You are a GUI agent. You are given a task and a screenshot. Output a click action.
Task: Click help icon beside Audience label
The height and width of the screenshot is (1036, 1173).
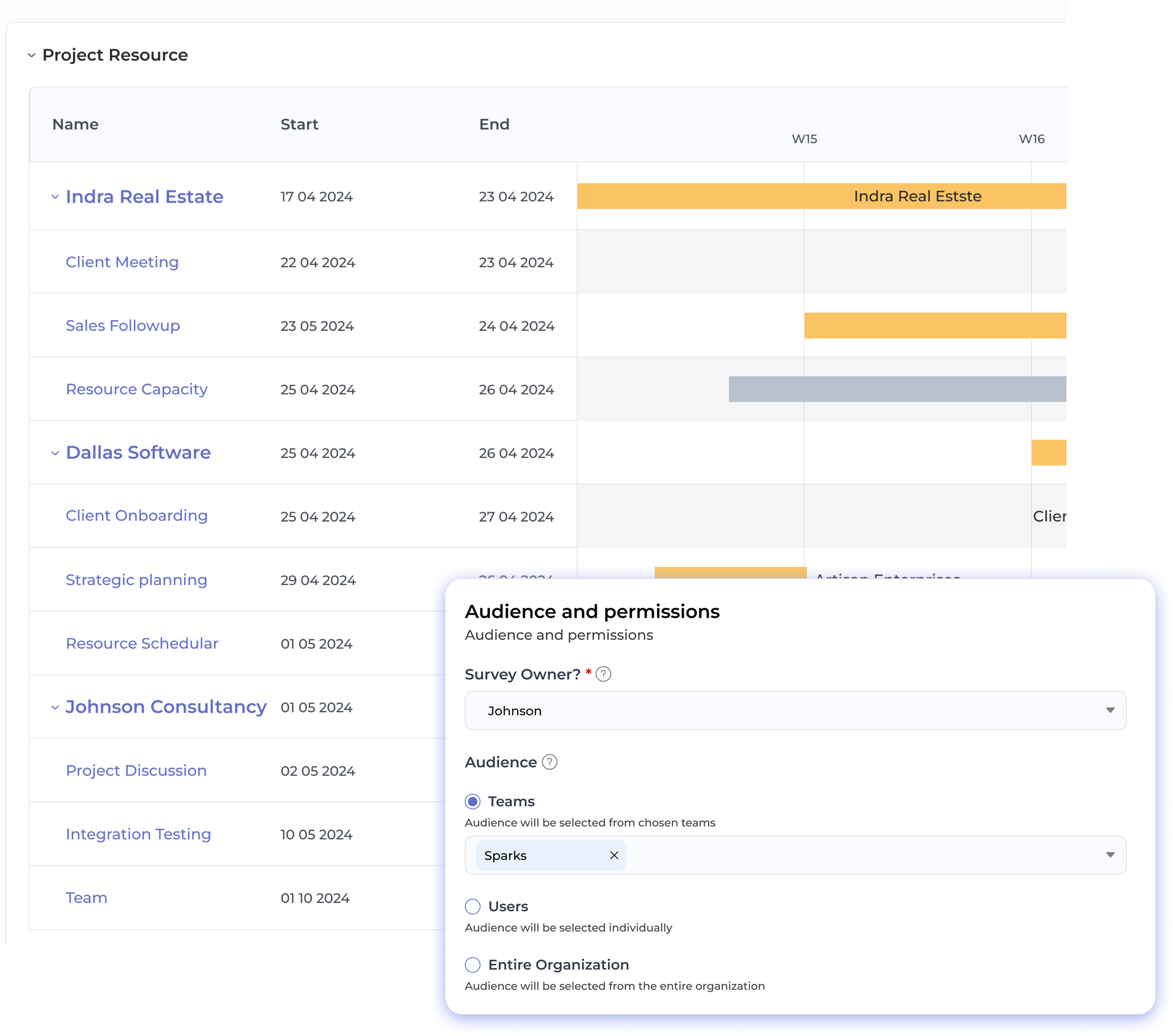(549, 762)
